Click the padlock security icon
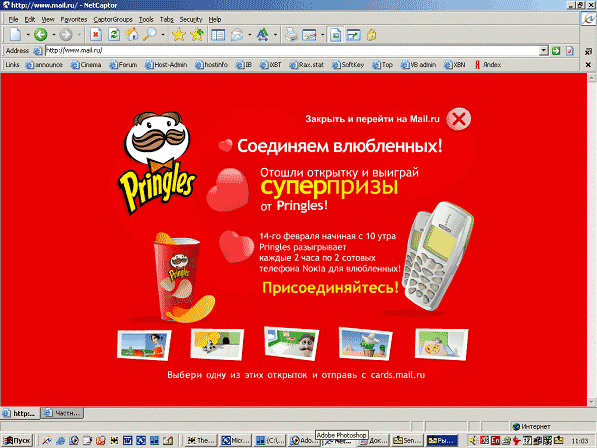The width and height of the screenshot is (597, 448). click(x=371, y=35)
